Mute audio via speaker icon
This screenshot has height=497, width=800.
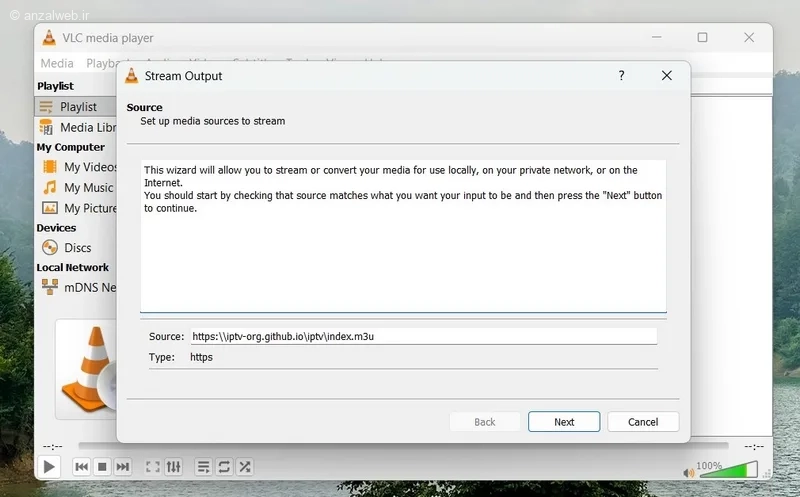[689, 473]
